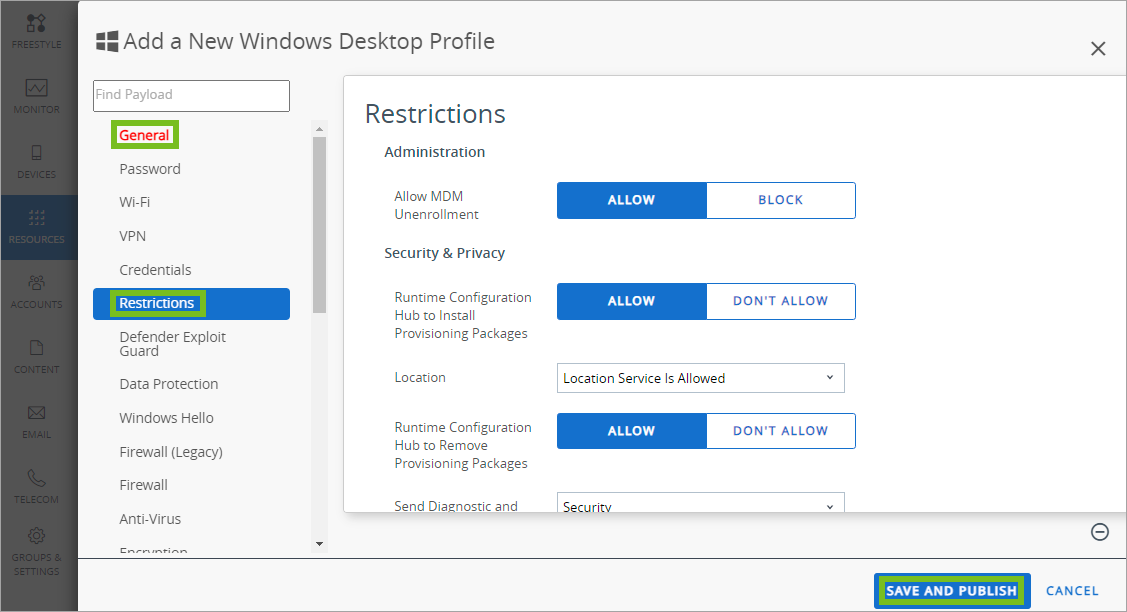Open Groups & Settings gear icon
The height and width of the screenshot is (612, 1127).
[36, 536]
